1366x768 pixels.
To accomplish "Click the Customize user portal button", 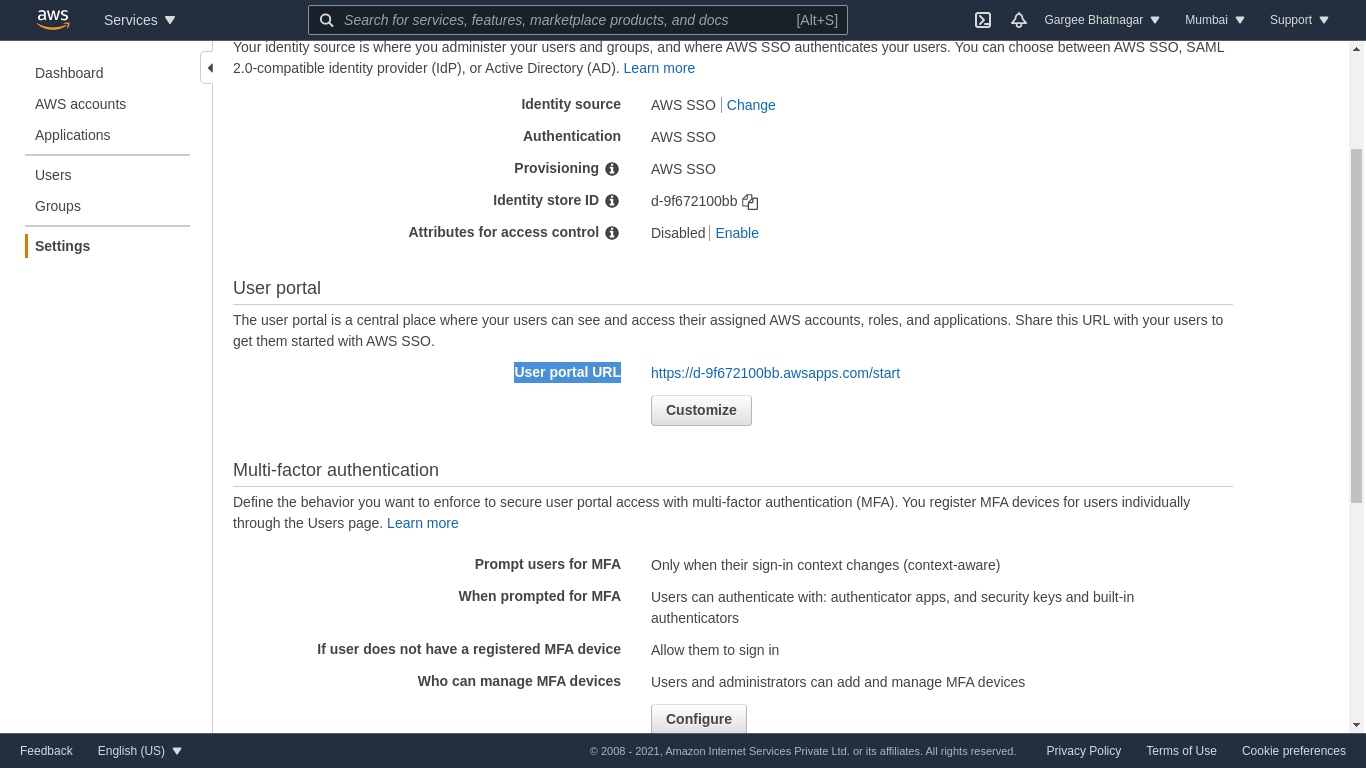I will point(701,410).
